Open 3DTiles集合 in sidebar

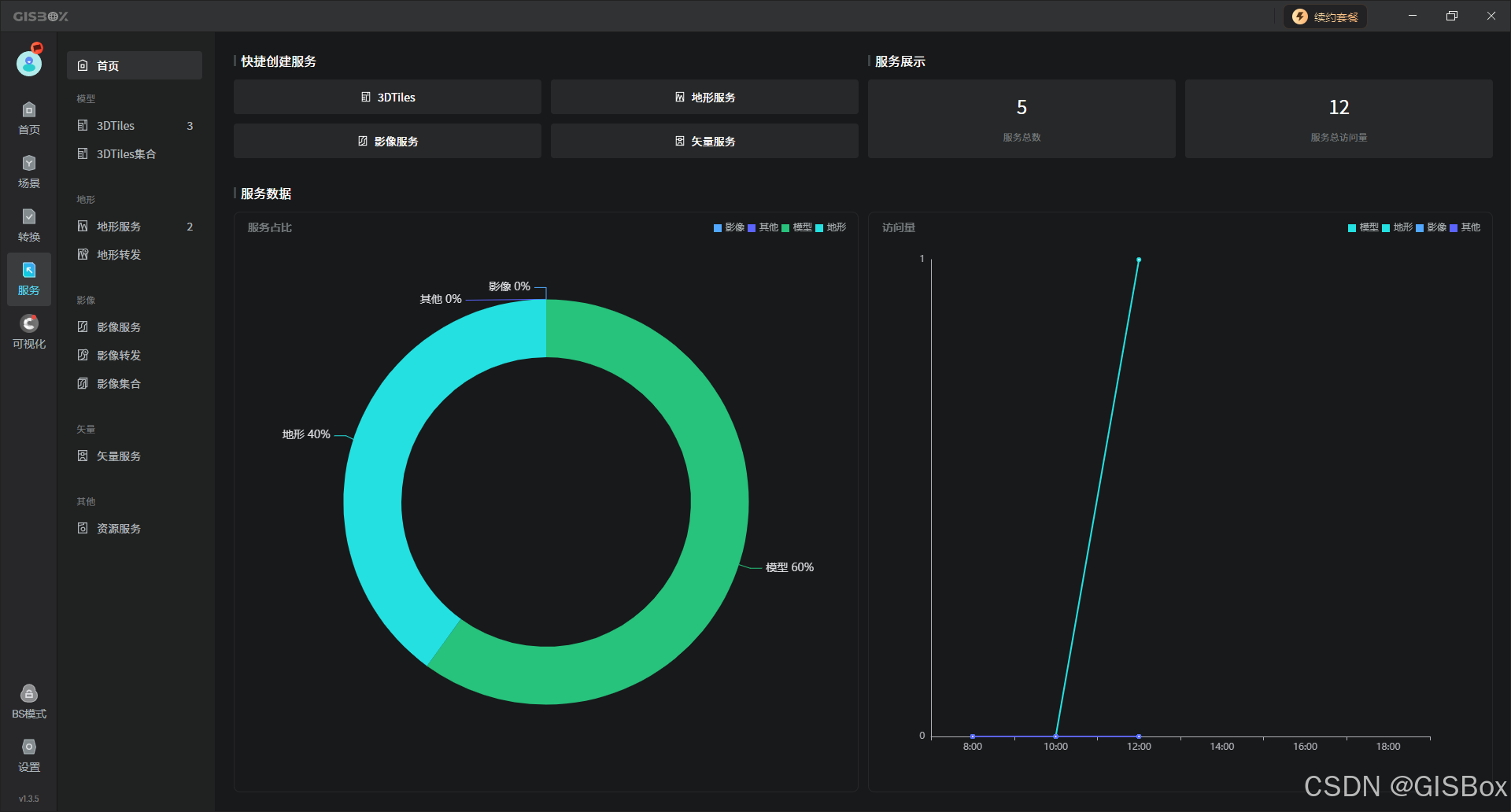135,154
